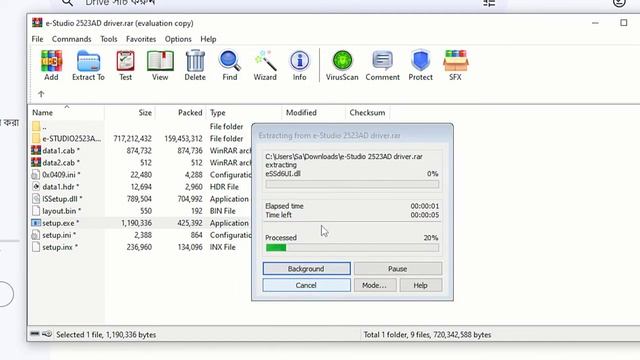Screen dimensions: 640x360
Task: Click the Mode... button
Action: (374, 285)
